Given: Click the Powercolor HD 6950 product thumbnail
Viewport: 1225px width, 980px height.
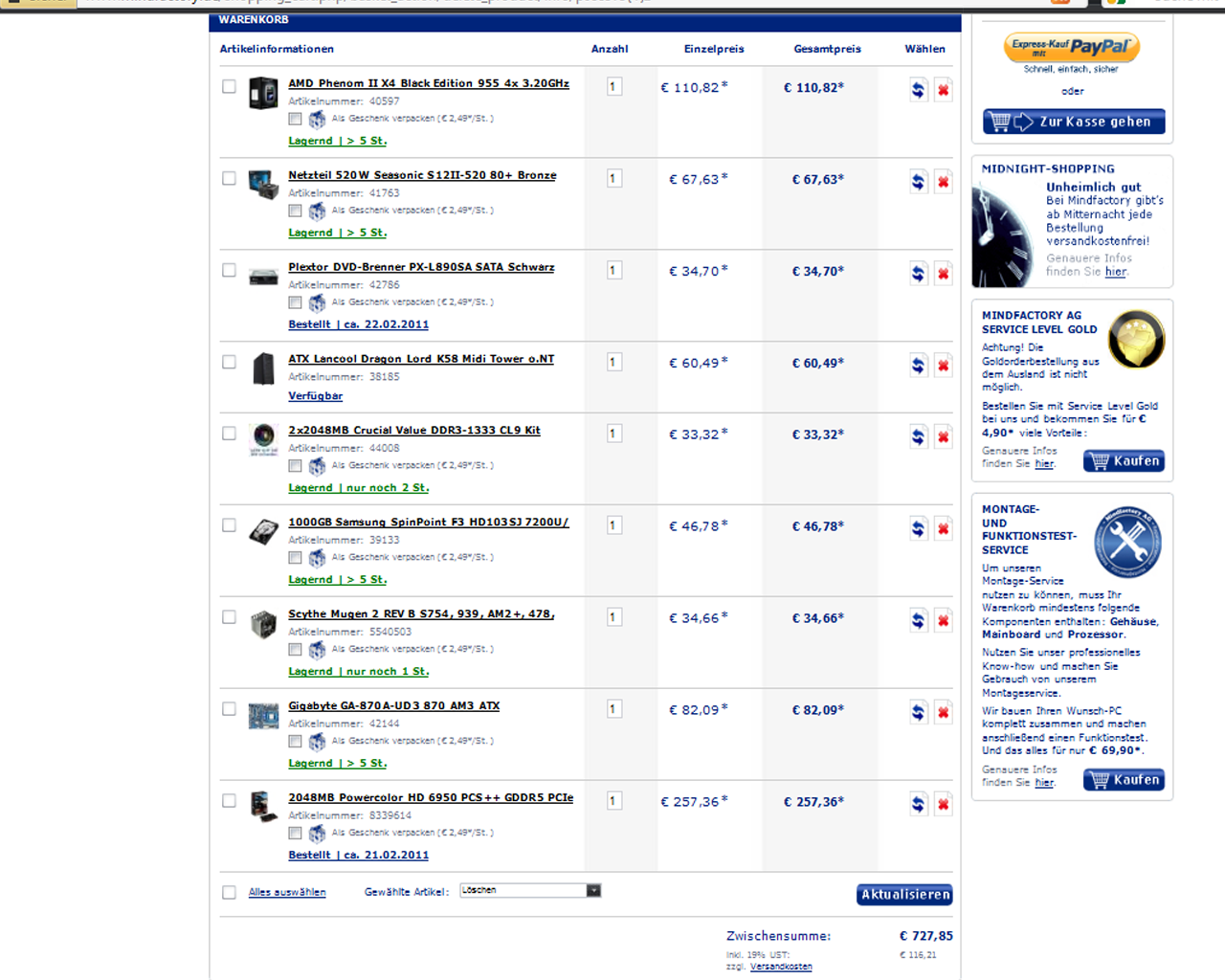Looking at the screenshot, I should pyautogui.click(x=263, y=806).
